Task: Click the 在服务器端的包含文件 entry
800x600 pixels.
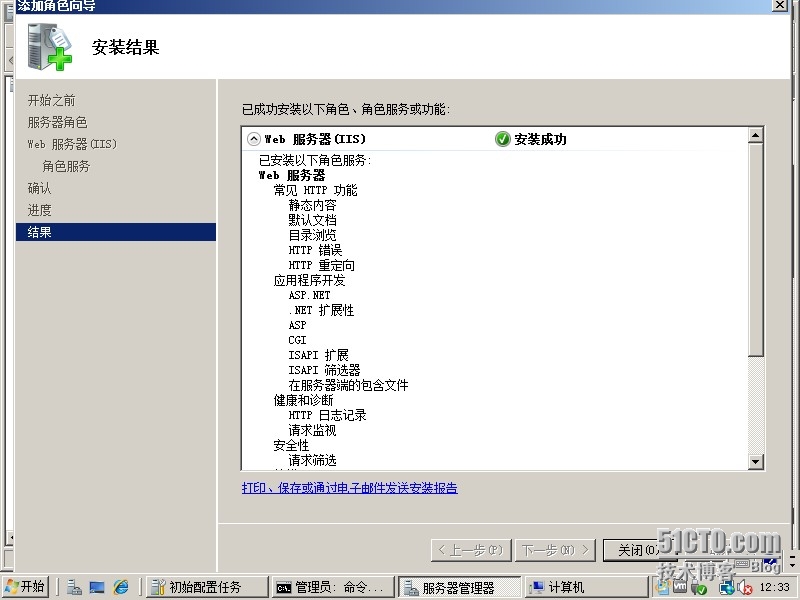Action: [348, 385]
